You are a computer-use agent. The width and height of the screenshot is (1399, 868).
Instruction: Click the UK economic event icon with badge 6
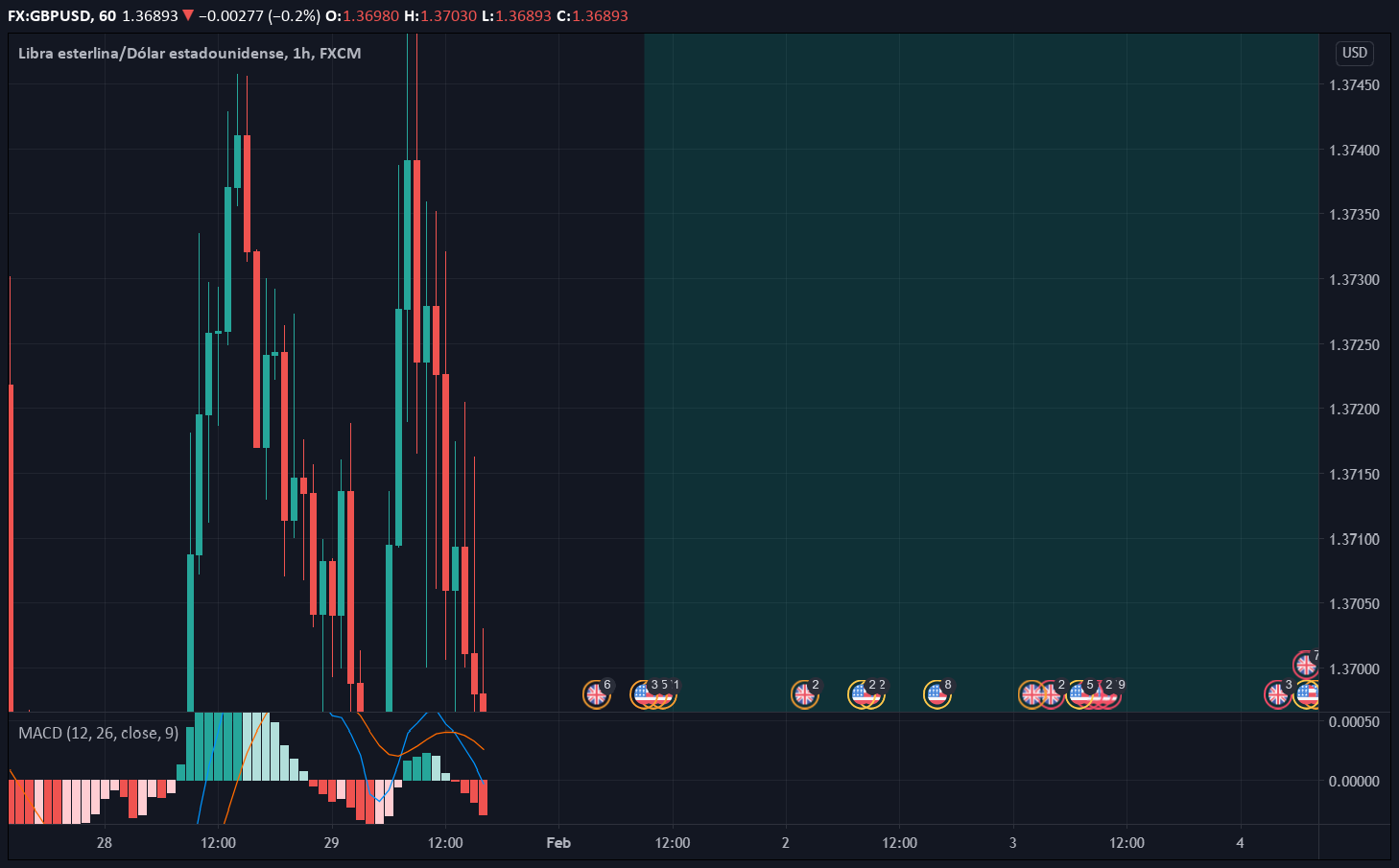[596, 693]
